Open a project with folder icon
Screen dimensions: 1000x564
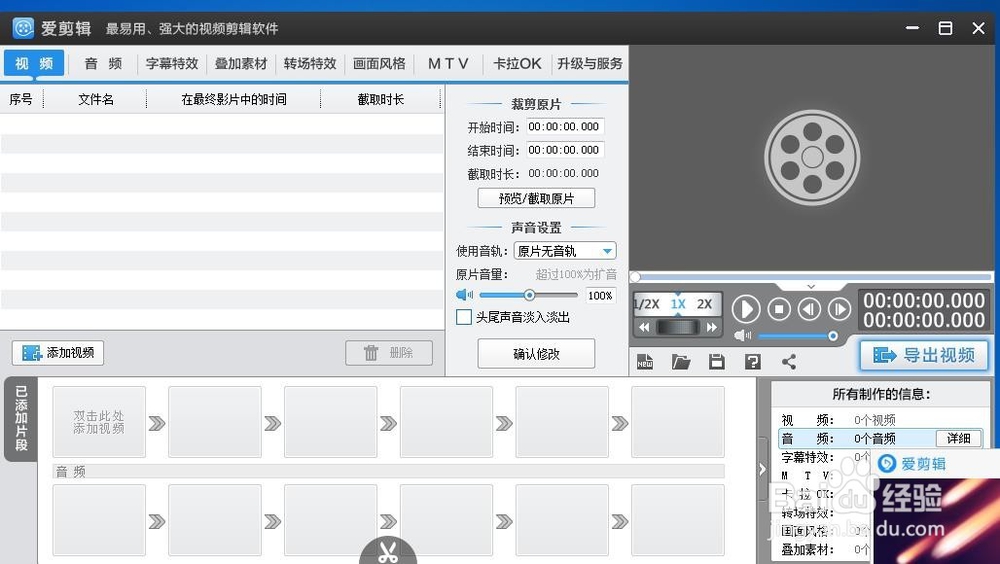[681, 362]
